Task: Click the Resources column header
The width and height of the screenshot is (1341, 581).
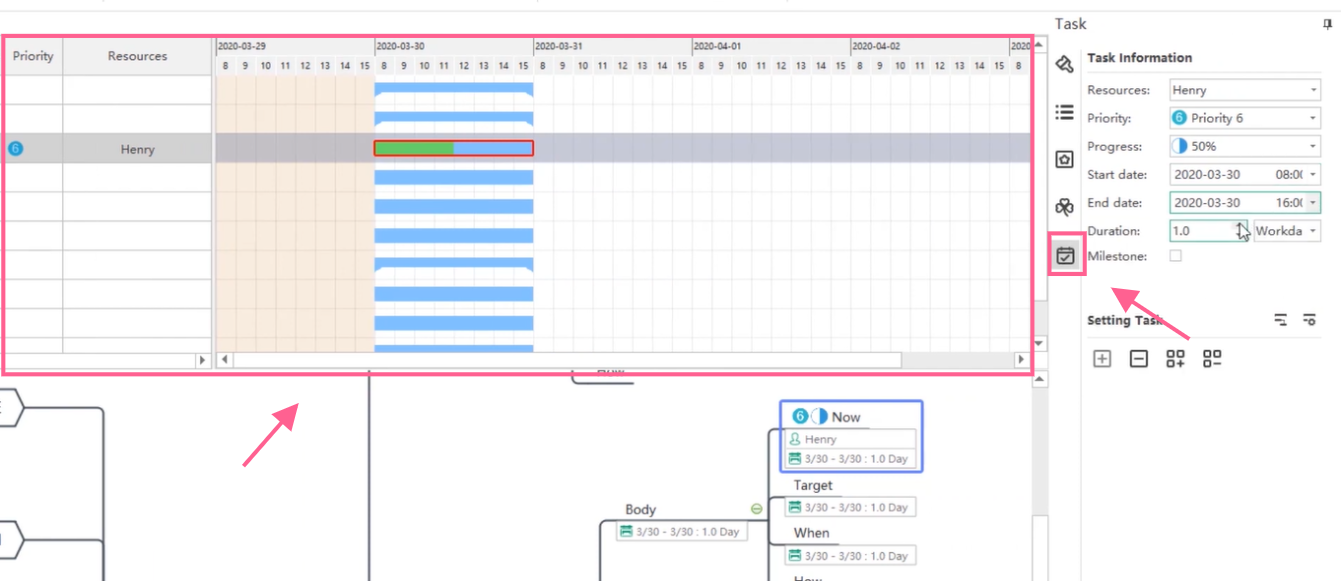Action: click(x=138, y=56)
